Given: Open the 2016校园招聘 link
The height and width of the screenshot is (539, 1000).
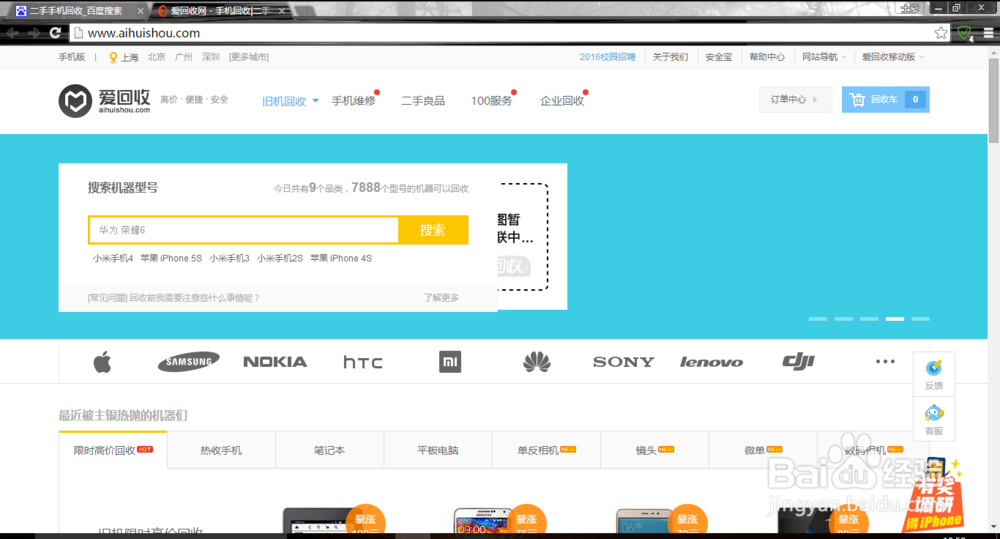Looking at the screenshot, I should [x=607, y=57].
